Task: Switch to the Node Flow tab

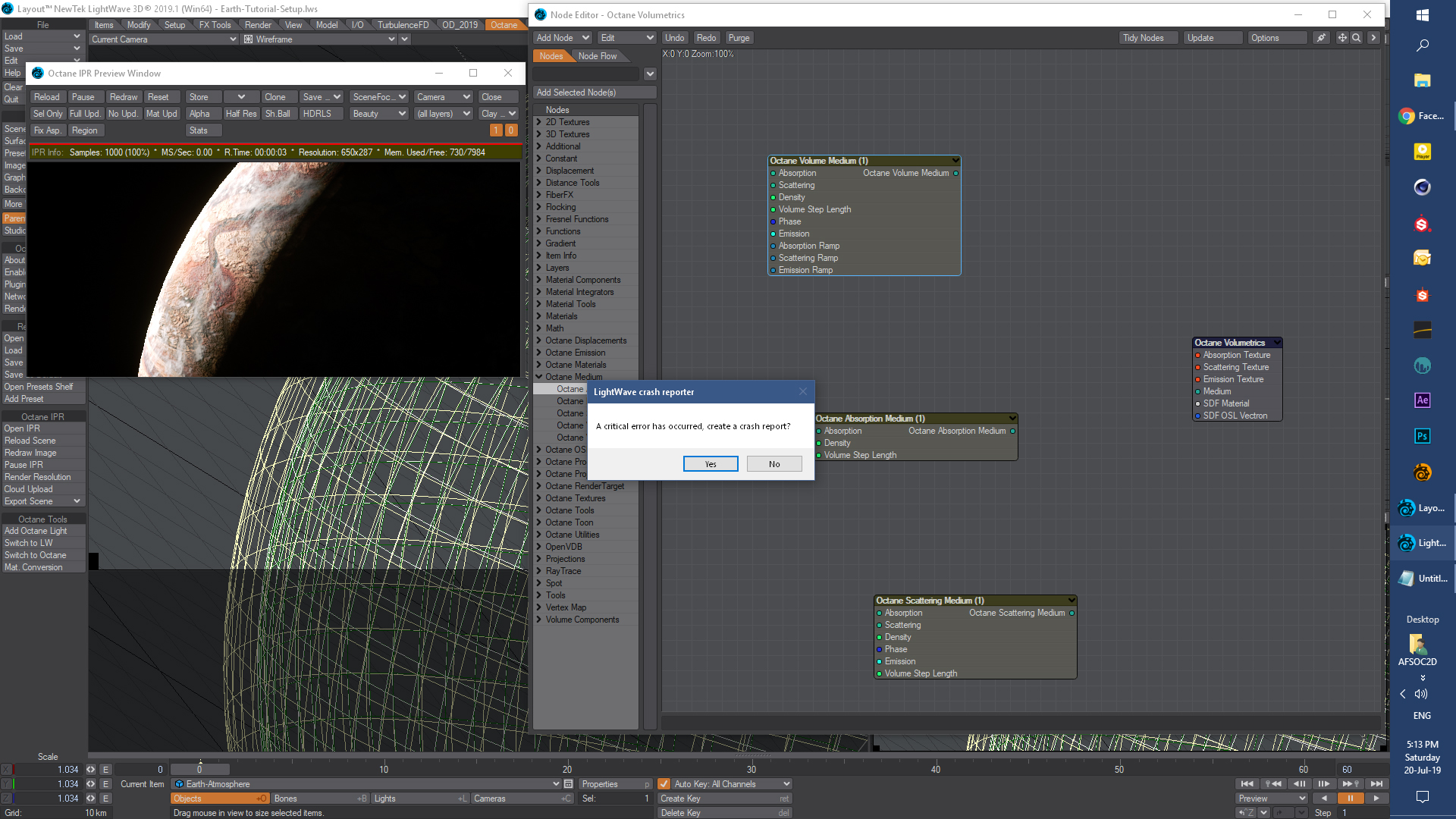Action: tap(597, 56)
